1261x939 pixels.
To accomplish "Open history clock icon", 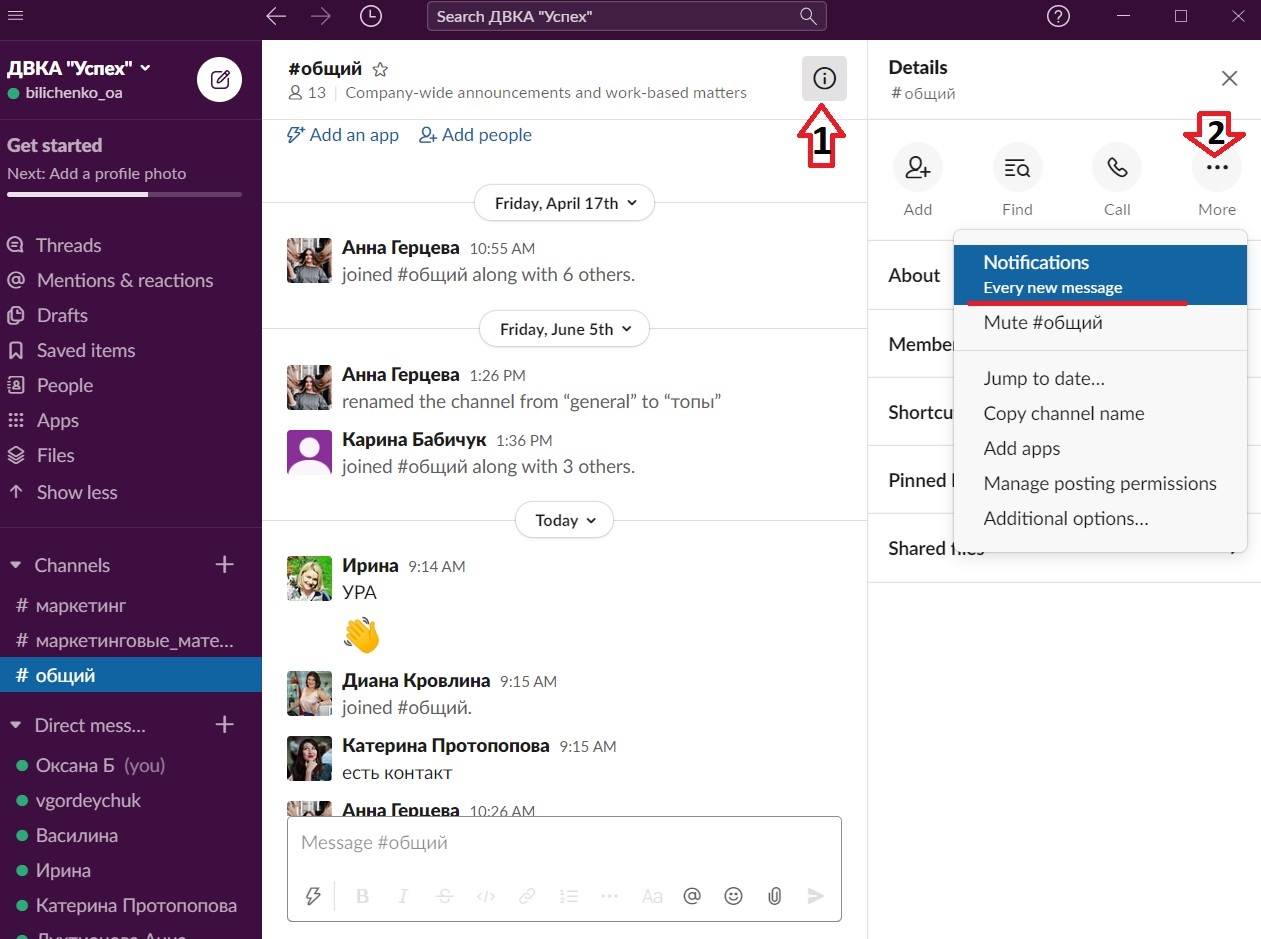I will point(370,16).
